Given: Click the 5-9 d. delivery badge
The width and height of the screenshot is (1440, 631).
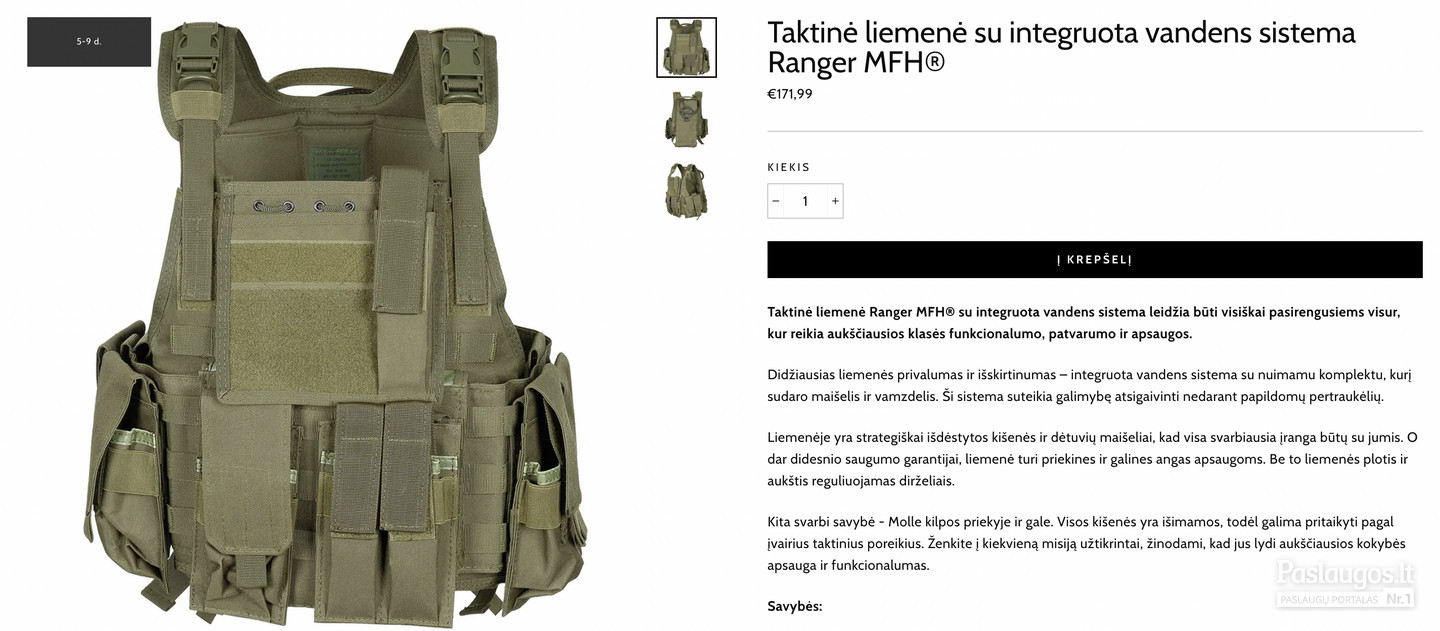Looking at the screenshot, I should point(89,42).
